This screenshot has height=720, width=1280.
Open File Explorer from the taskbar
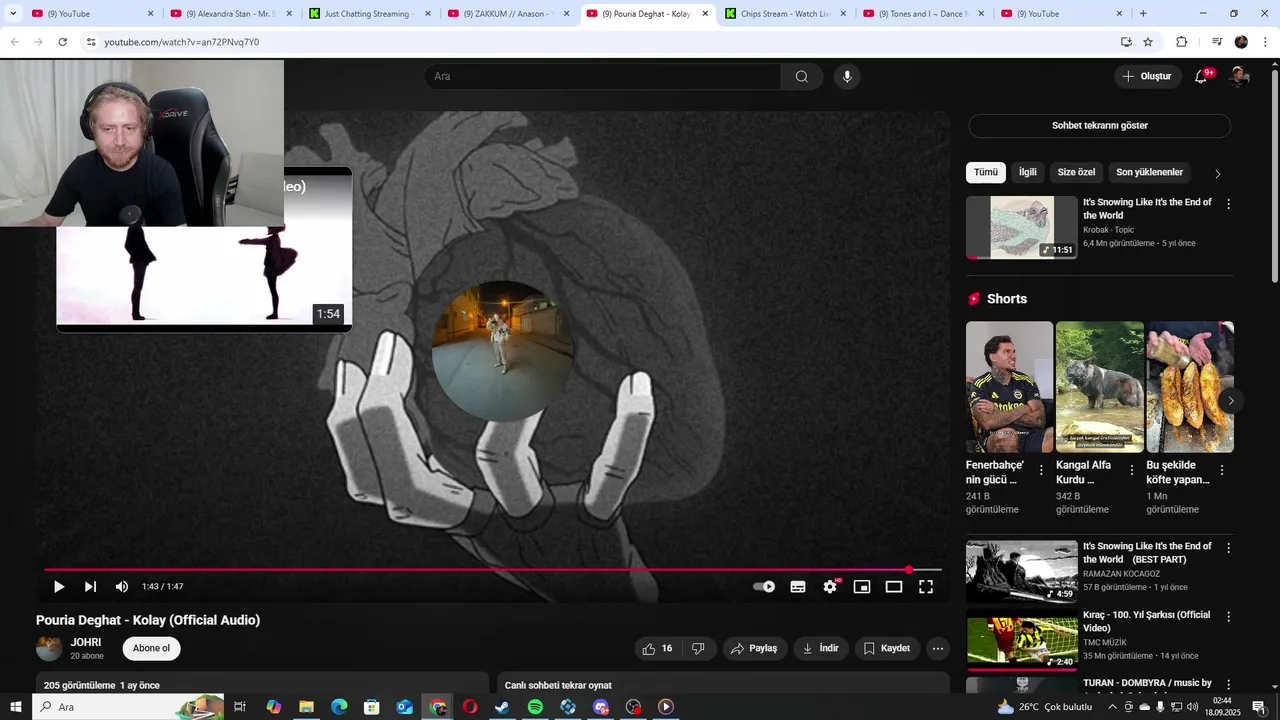(306, 707)
